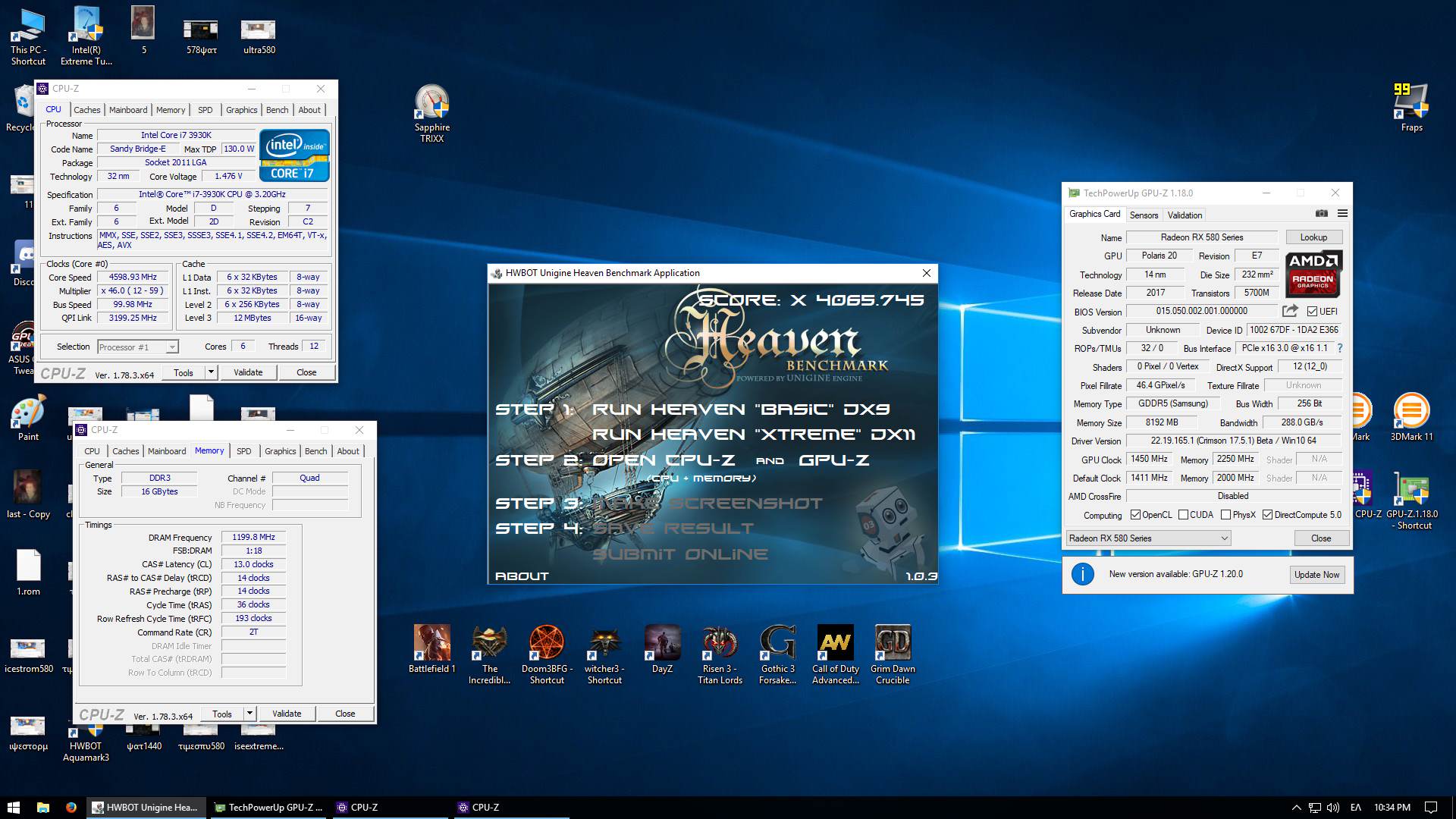Screen dimensions: 1456x819
Task: Click OPEN CPU-Z link in Heaven app
Action: click(x=664, y=460)
